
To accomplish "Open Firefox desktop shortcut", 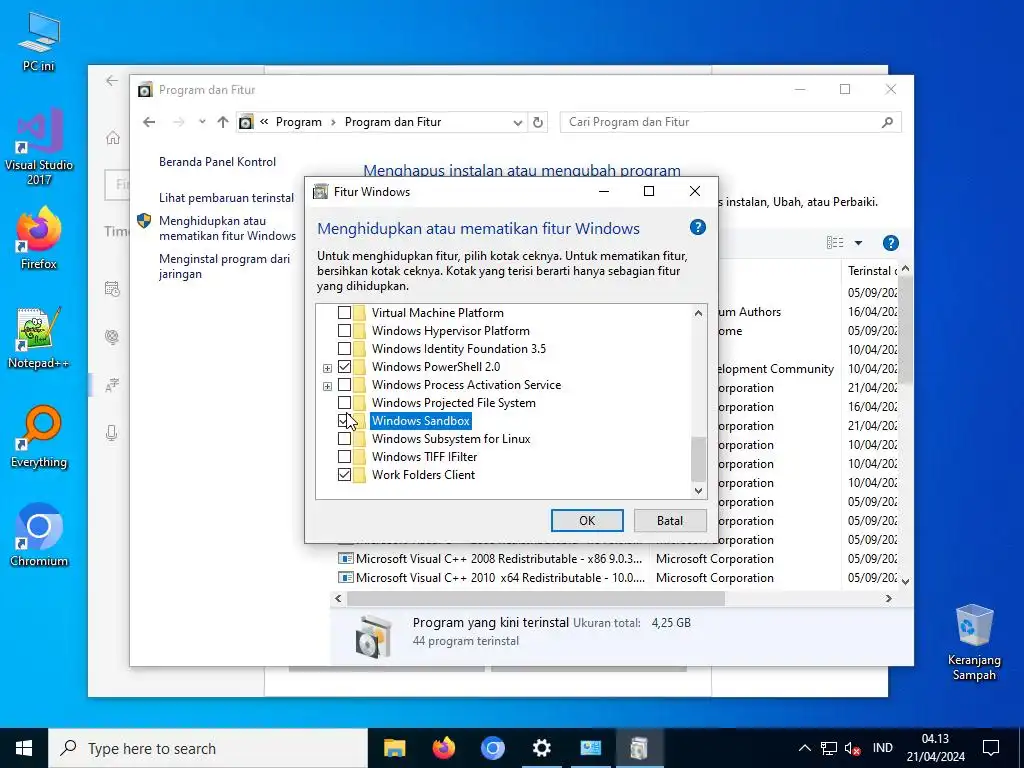I will tap(39, 238).
